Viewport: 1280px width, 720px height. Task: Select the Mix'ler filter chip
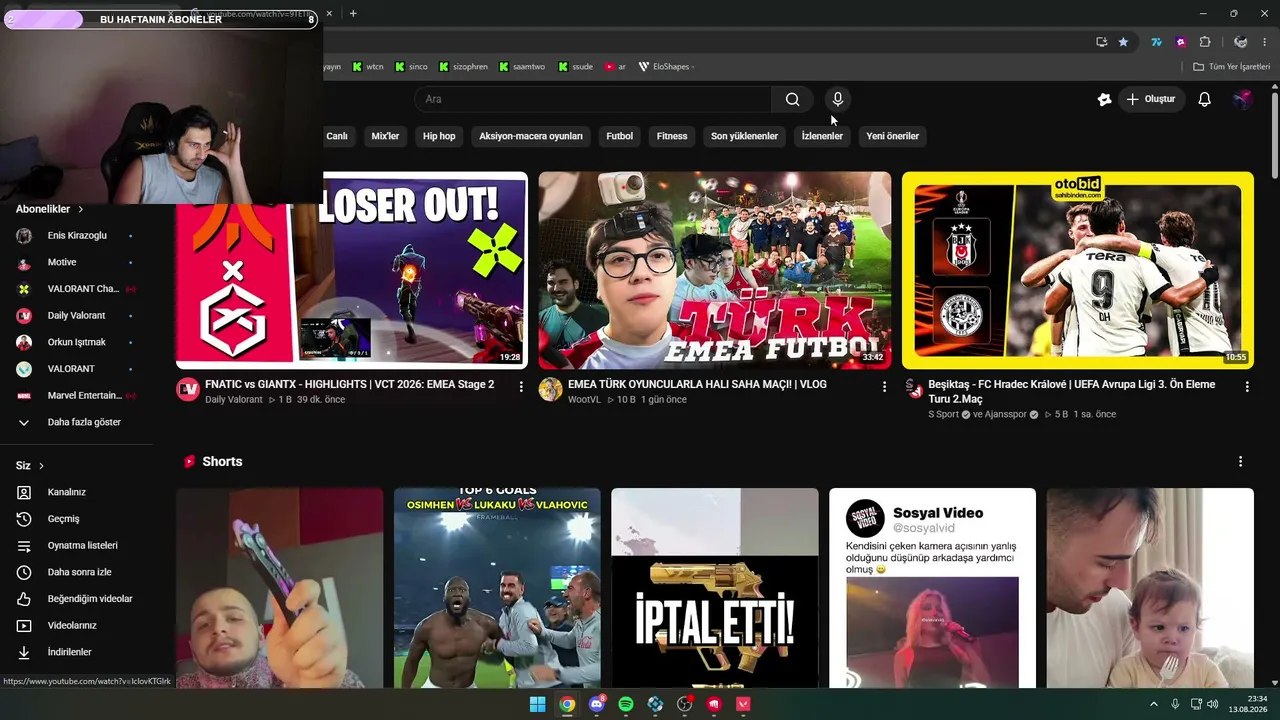click(x=385, y=136)
